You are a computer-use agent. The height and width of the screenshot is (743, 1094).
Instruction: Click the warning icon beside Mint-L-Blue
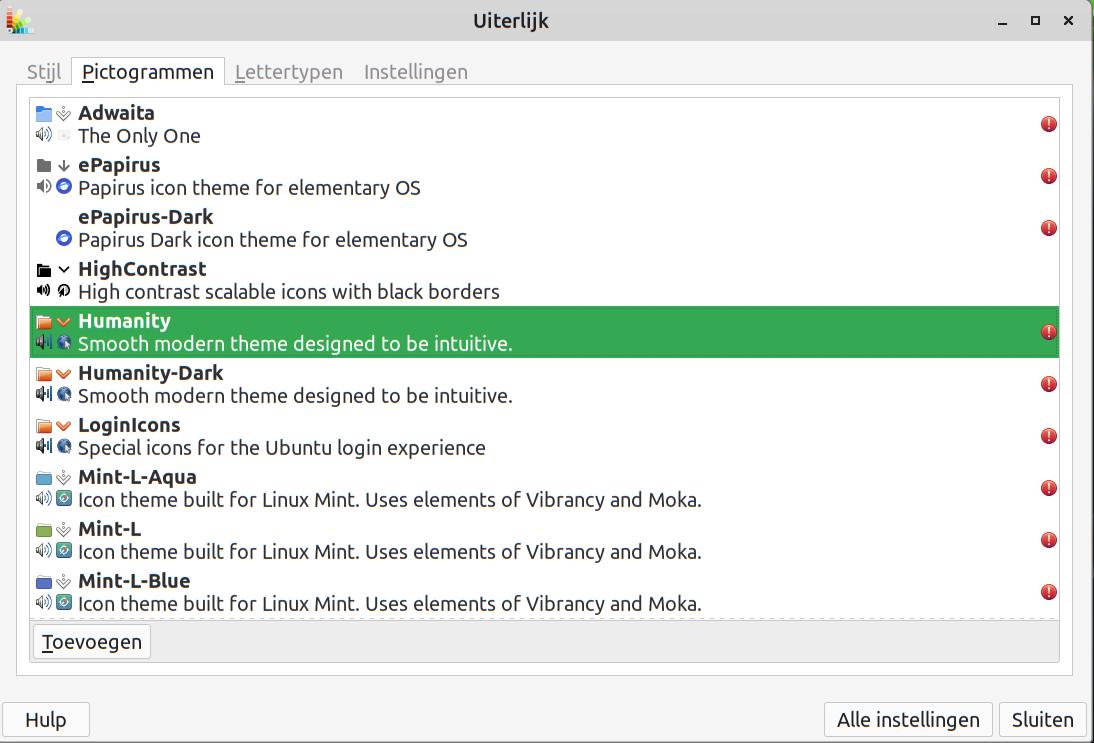coord(1049,592)
